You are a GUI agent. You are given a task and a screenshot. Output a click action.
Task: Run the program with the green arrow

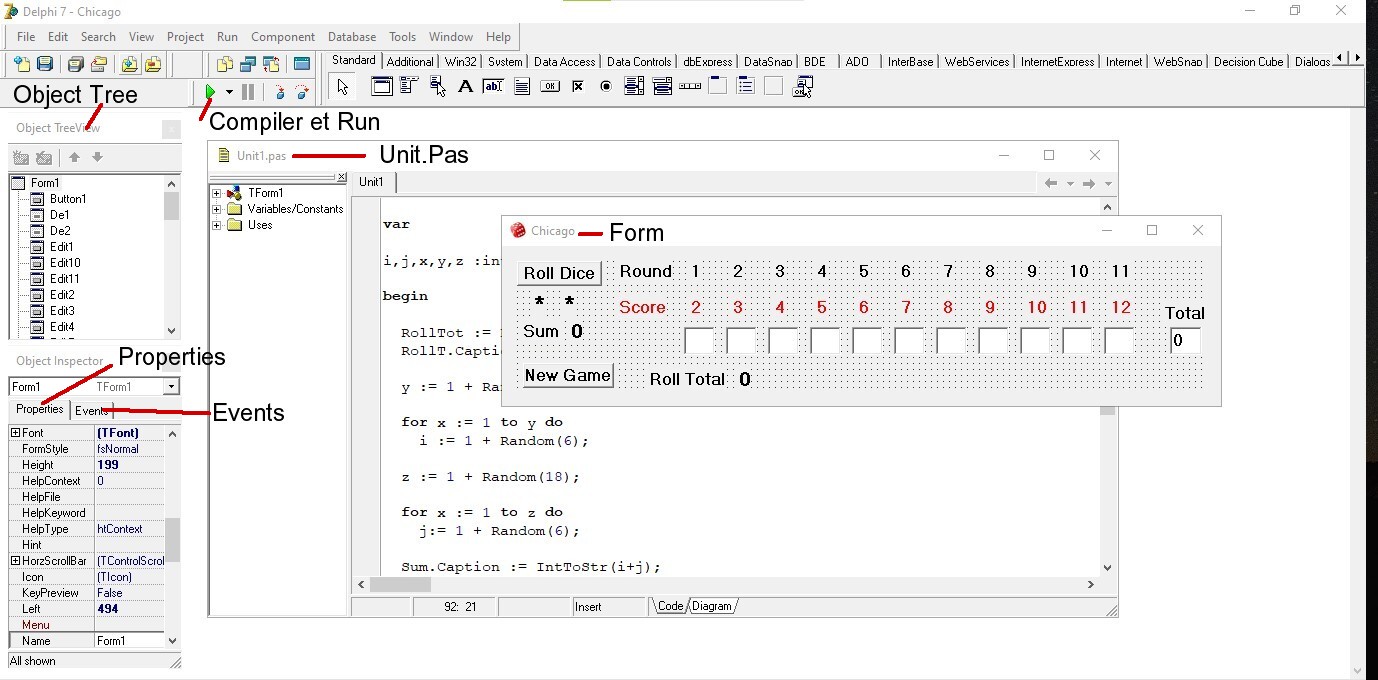(210, 92)
